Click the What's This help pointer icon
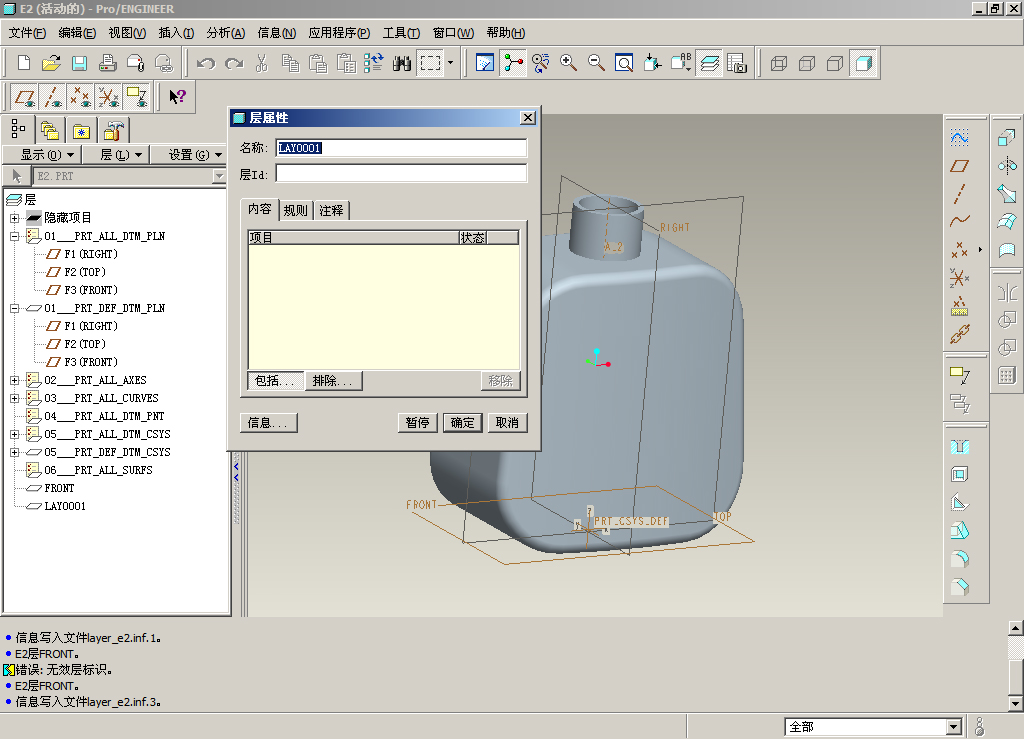 177,97
